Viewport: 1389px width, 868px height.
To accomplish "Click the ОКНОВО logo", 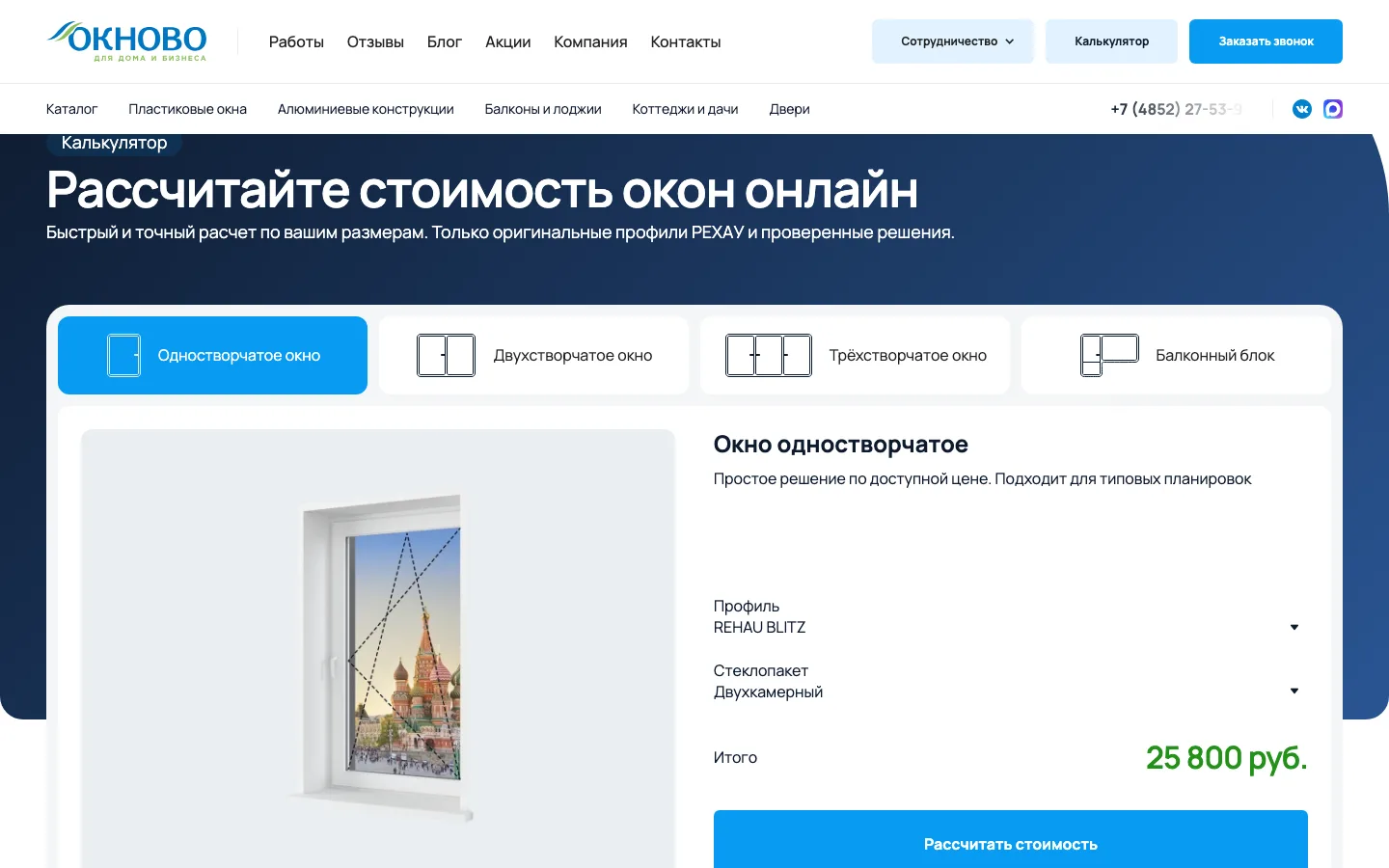I will (126, 41).
